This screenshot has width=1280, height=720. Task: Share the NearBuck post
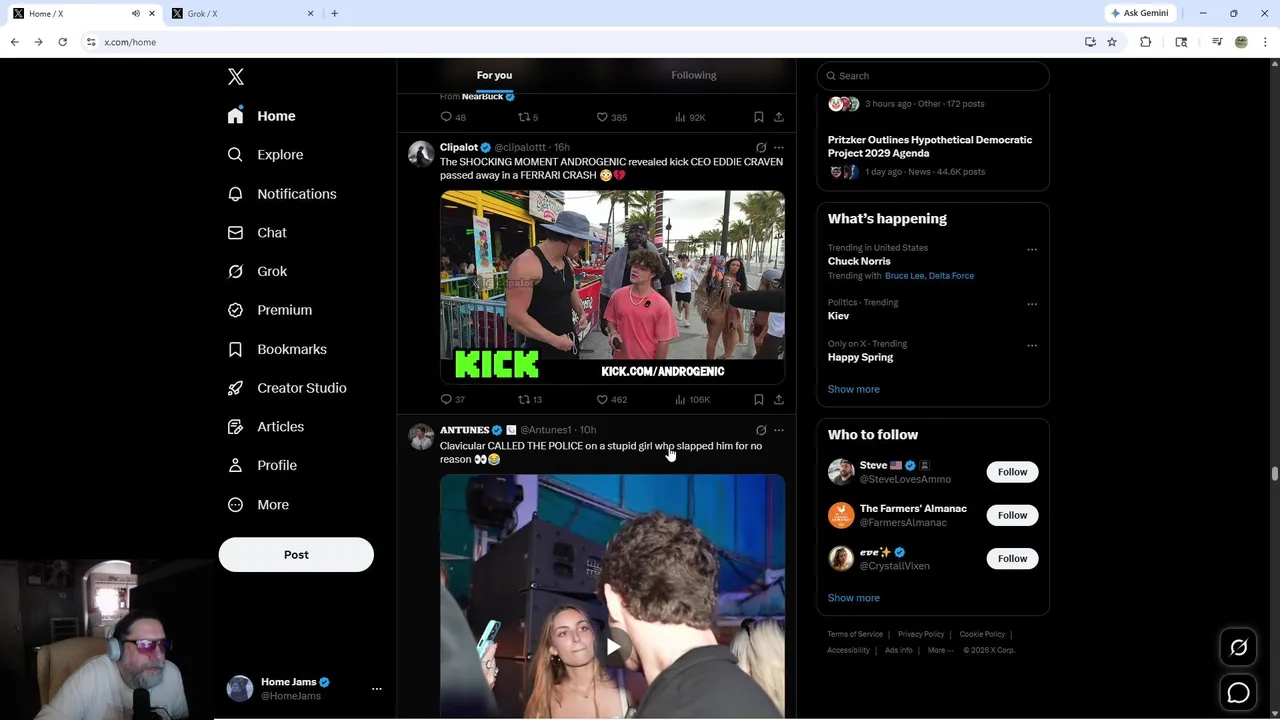tap(779, 117)
